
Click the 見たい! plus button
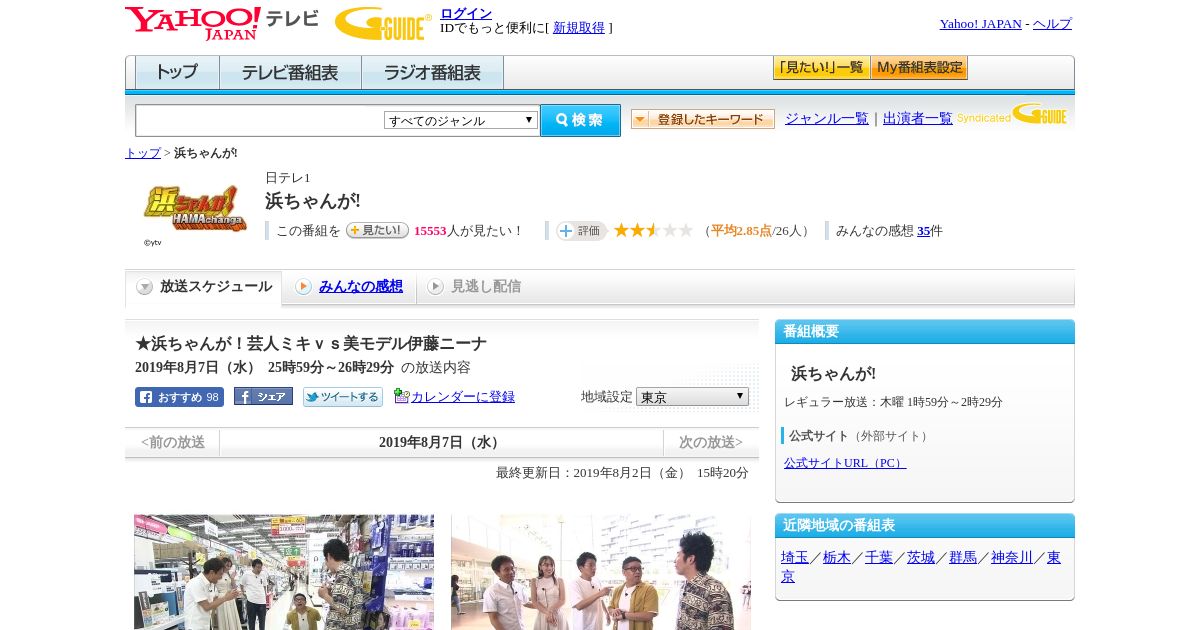coord(377,230)
